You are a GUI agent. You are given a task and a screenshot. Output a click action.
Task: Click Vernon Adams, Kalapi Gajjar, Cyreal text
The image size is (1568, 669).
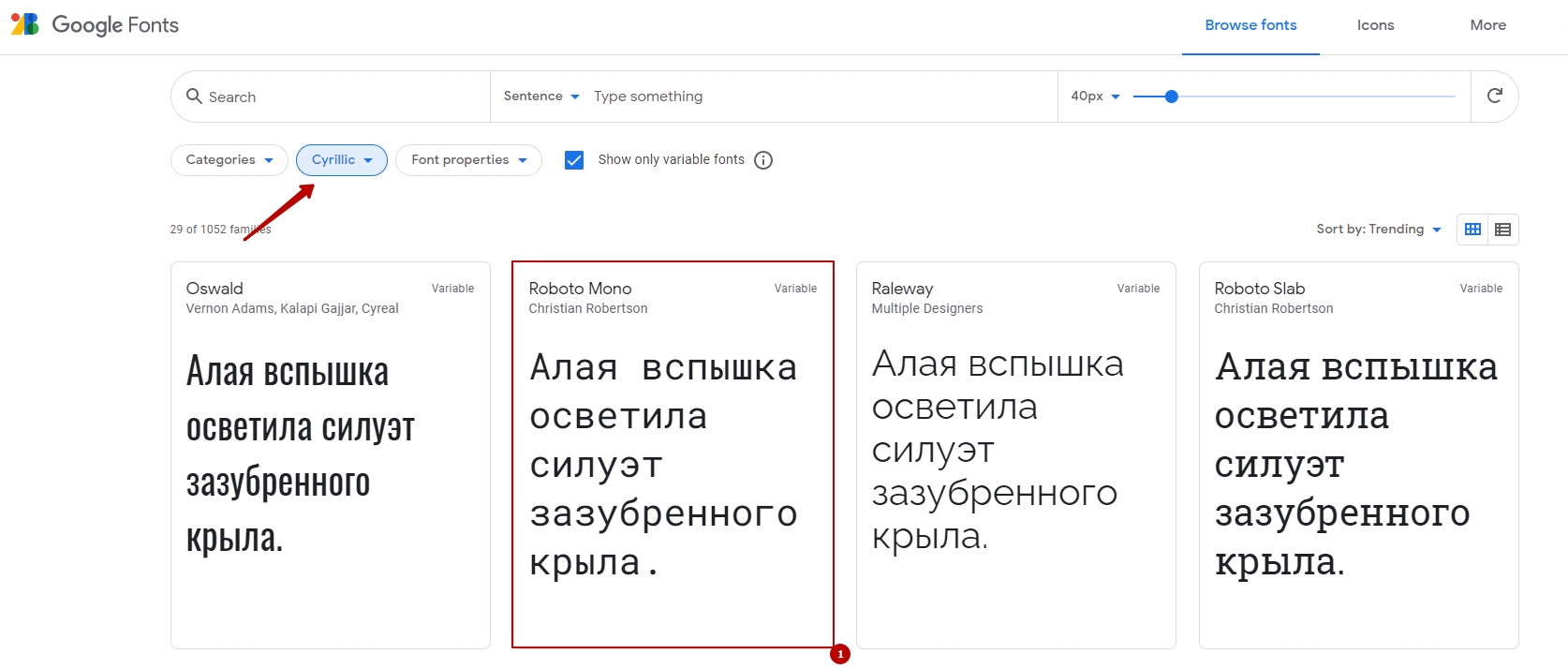click(292, 308)
